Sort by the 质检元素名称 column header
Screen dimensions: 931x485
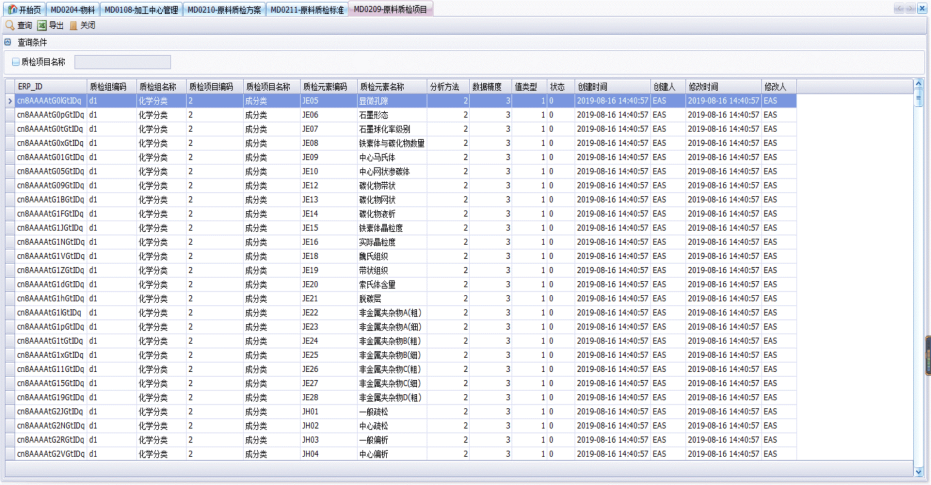click(392, 87)
